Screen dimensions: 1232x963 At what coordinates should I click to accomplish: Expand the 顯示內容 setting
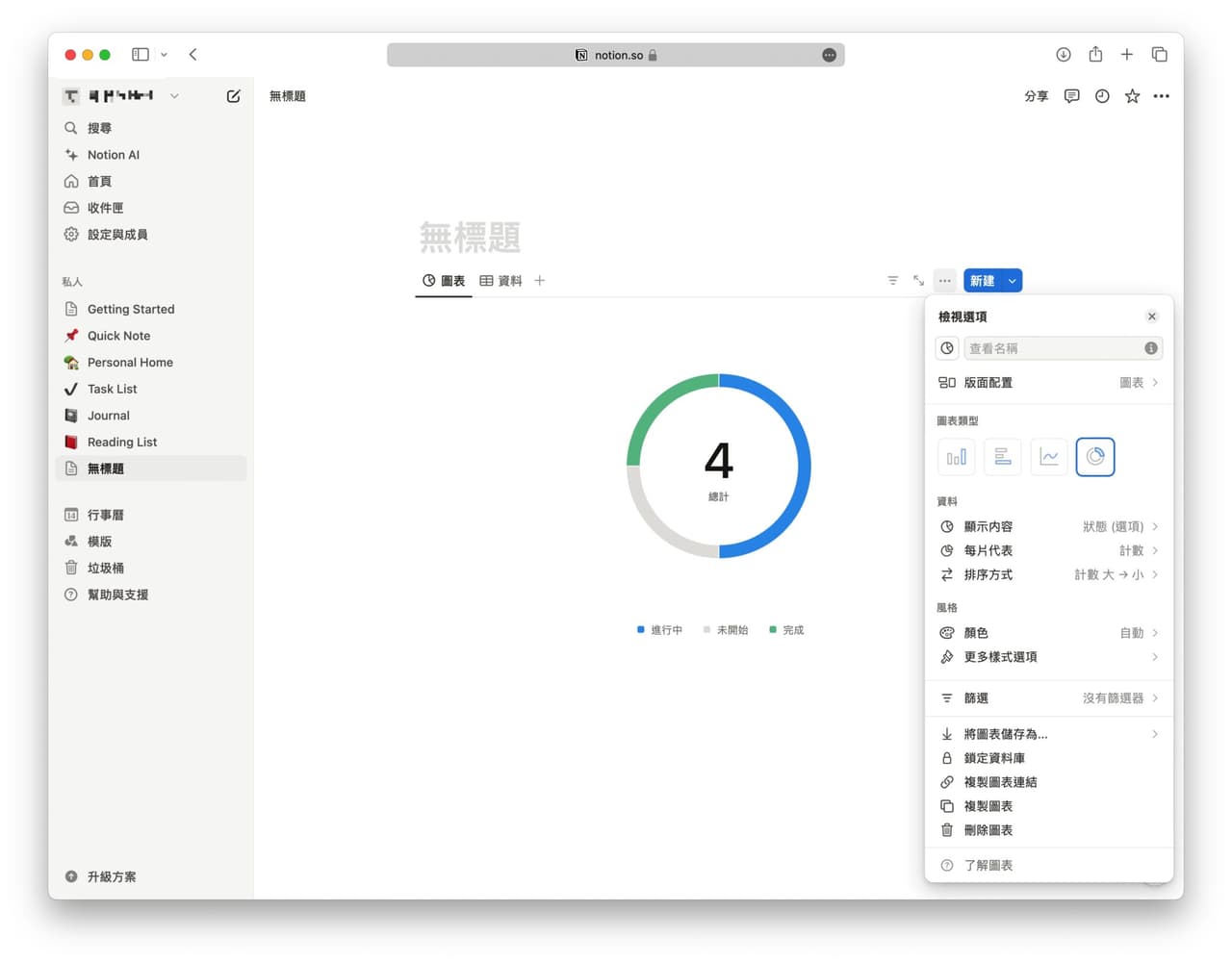pyautogui.click(x=1048, y=526)
